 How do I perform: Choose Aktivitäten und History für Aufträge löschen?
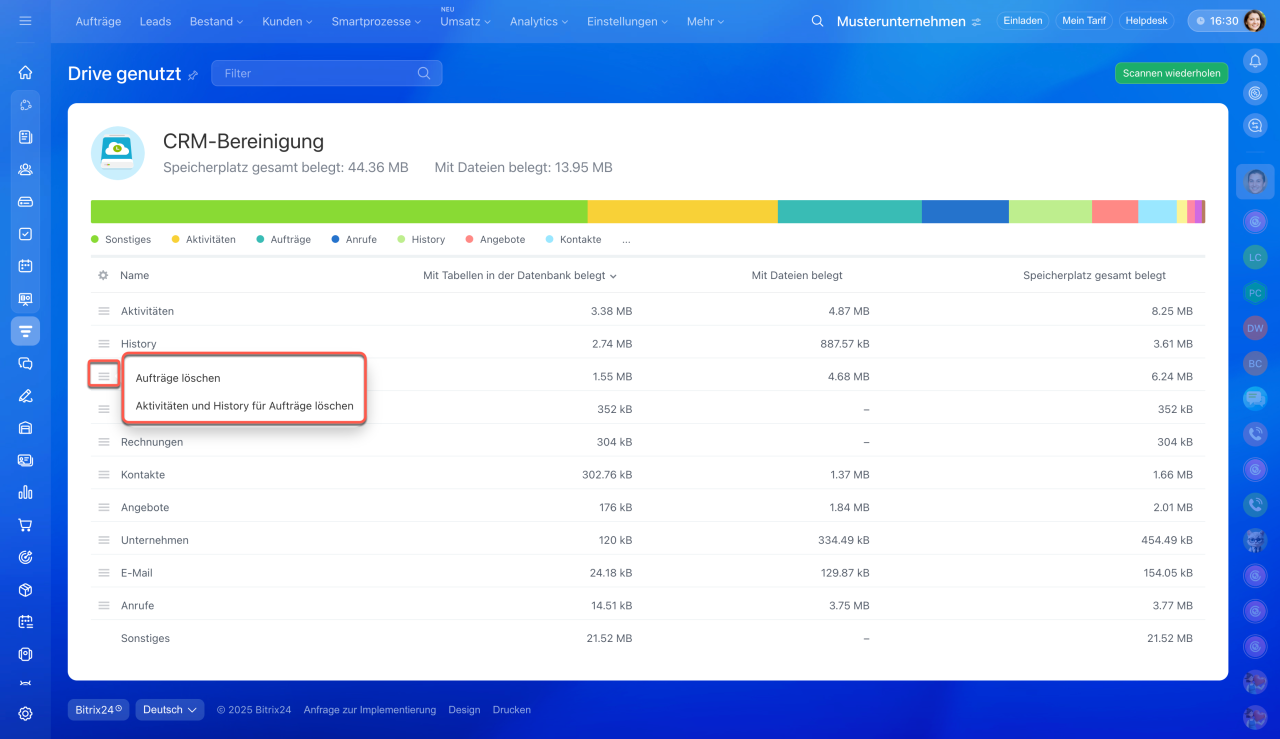coord(244,406)
